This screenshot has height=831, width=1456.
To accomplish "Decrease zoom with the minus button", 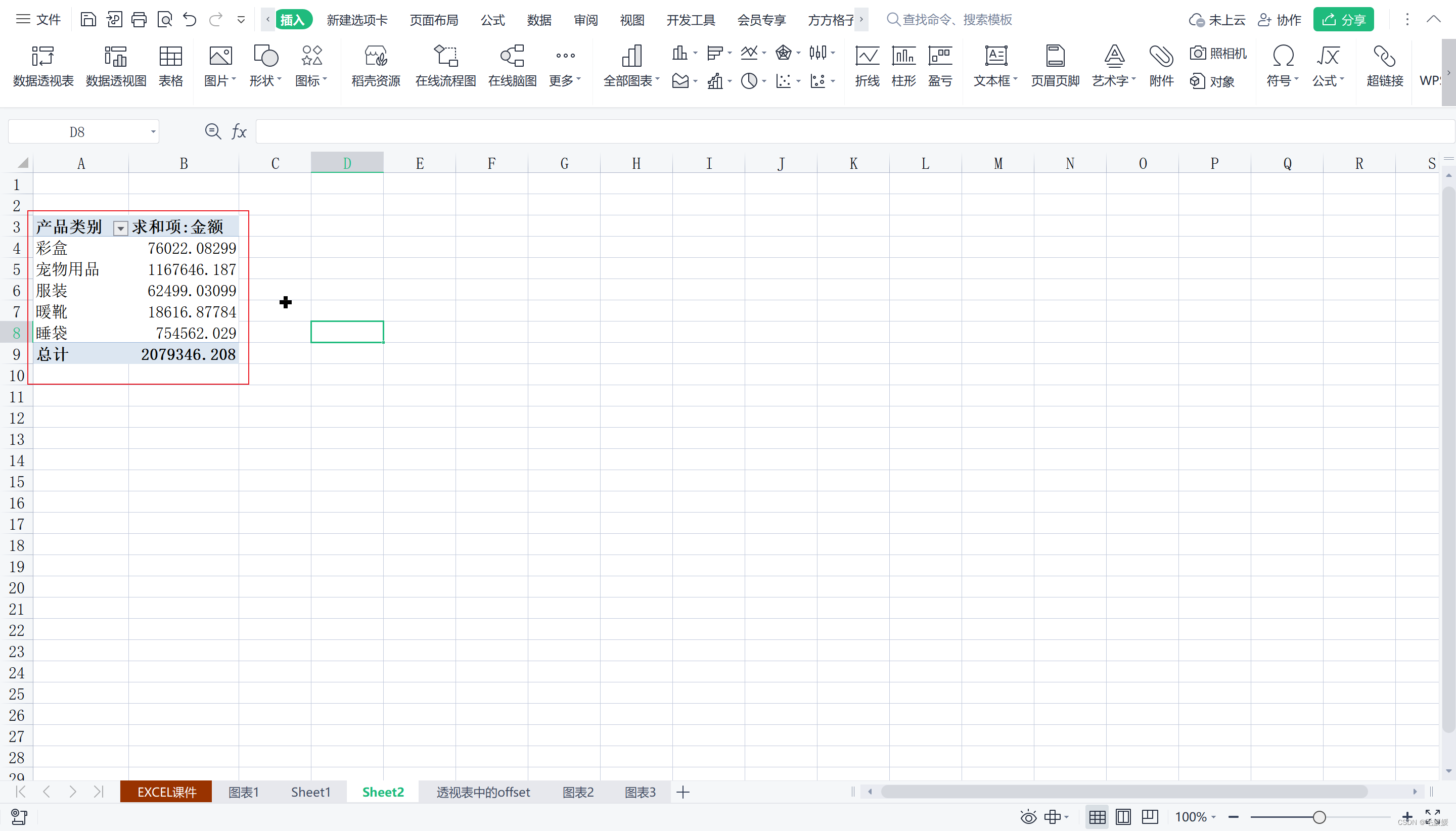I will [x=1234, y=817].
